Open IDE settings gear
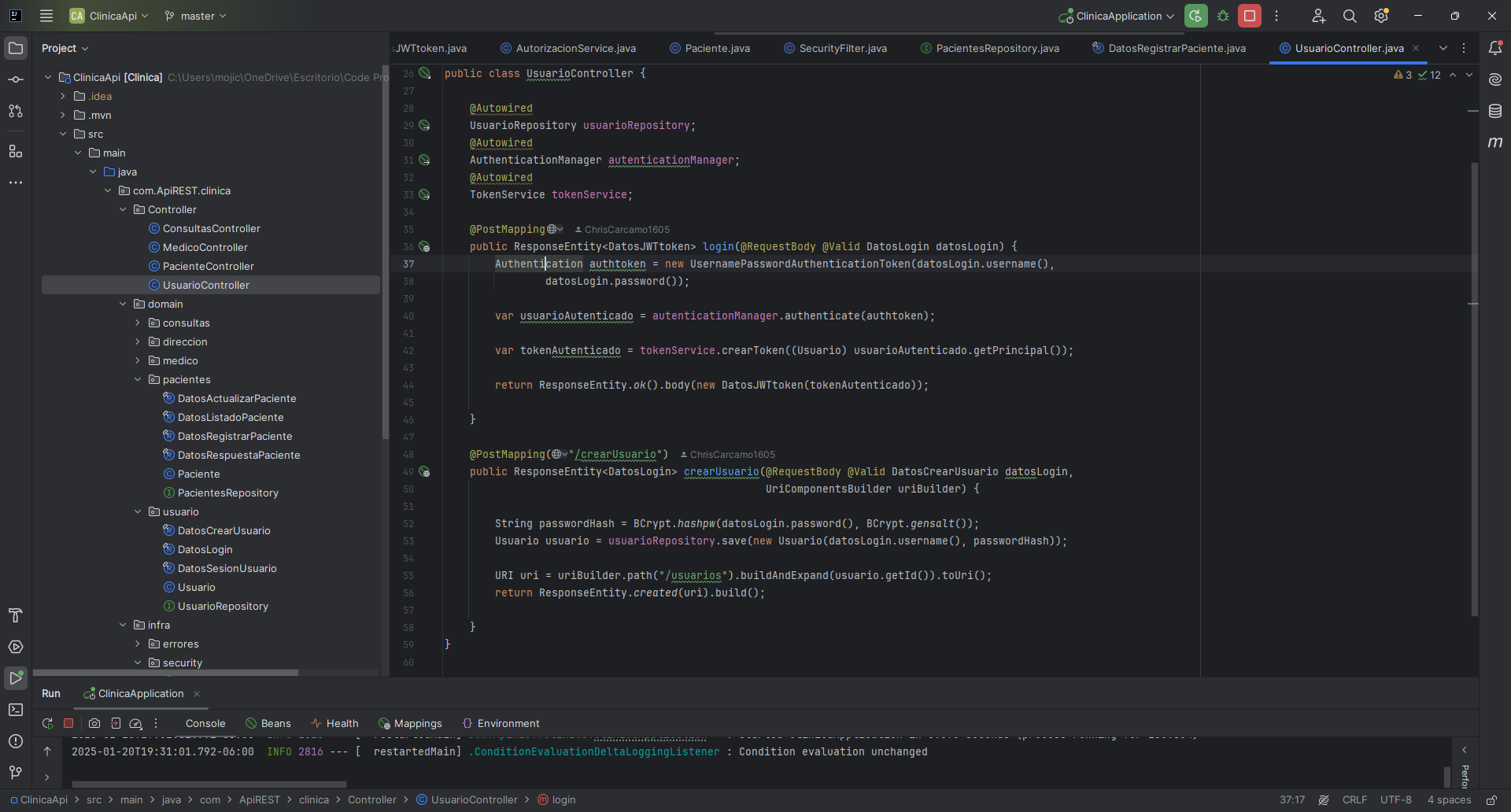Viewport: 1511px width, 812px height. point(1381,16)
